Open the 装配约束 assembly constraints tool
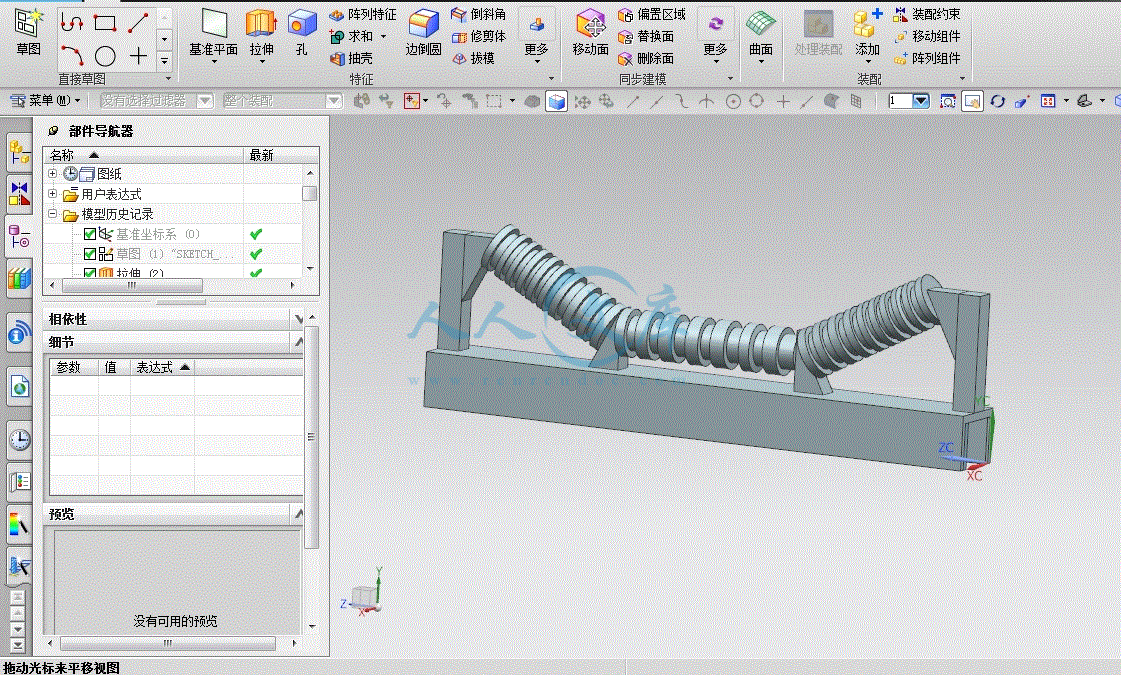This screenshot has width=1121, height=675. pos(927,14)
